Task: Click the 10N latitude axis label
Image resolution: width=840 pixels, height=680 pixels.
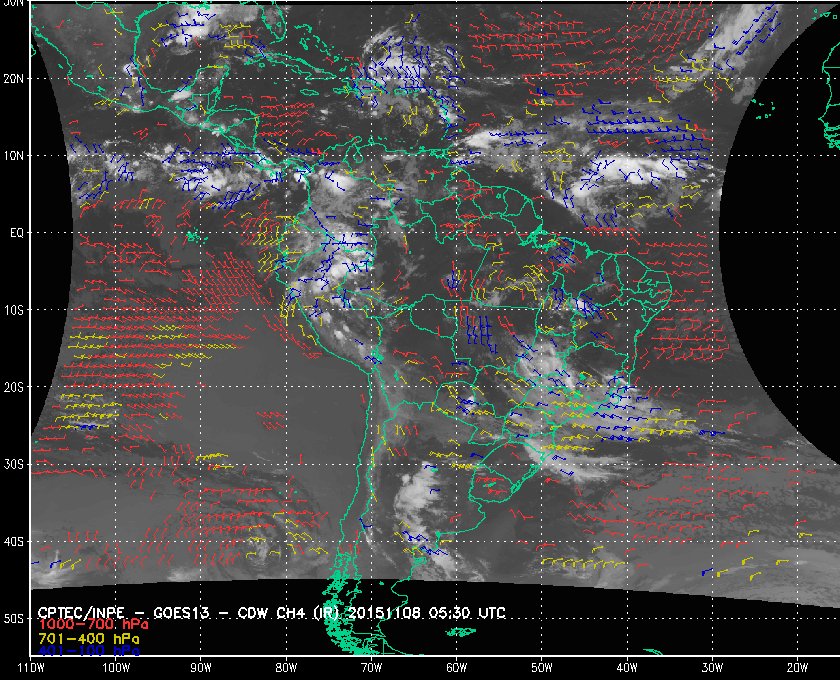Action: point(14,155)
